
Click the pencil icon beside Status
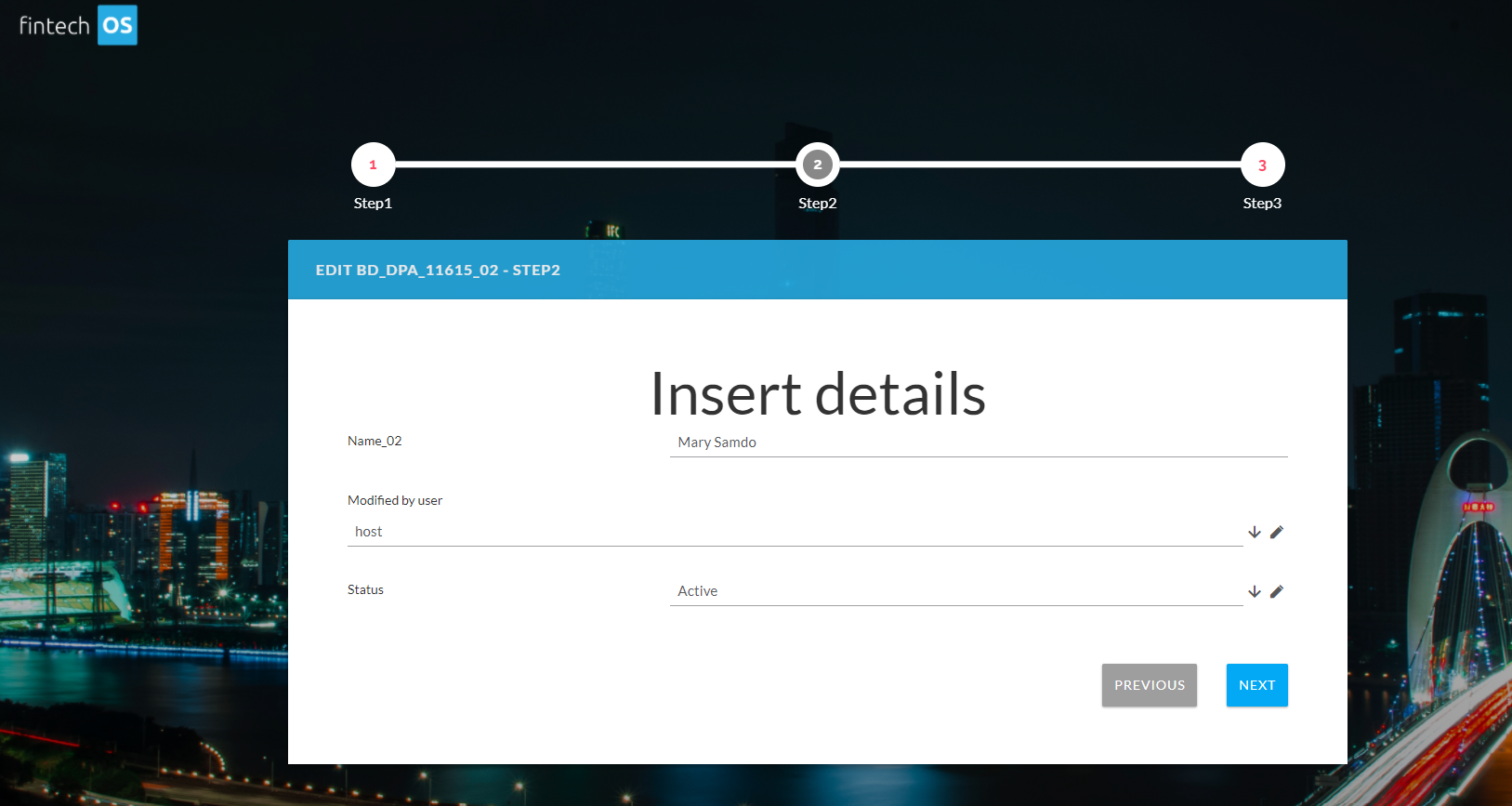tap(1277, 591)
